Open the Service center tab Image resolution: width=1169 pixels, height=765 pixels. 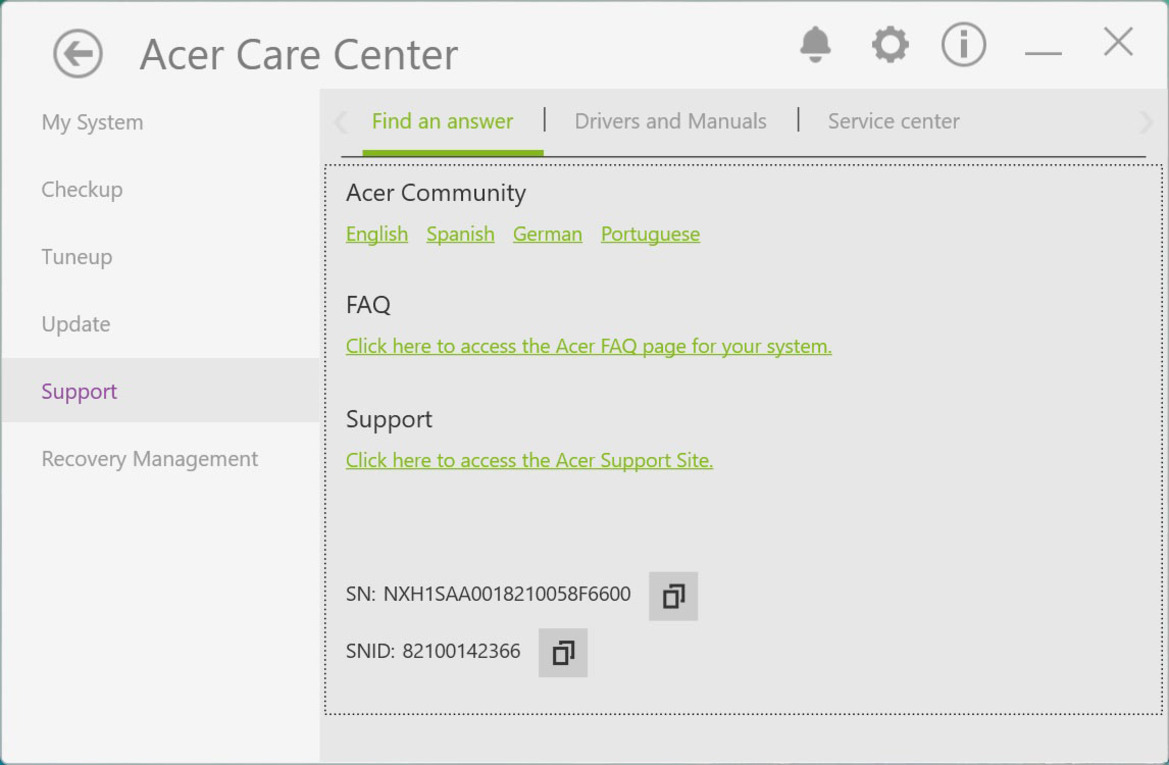pos(893,121)
